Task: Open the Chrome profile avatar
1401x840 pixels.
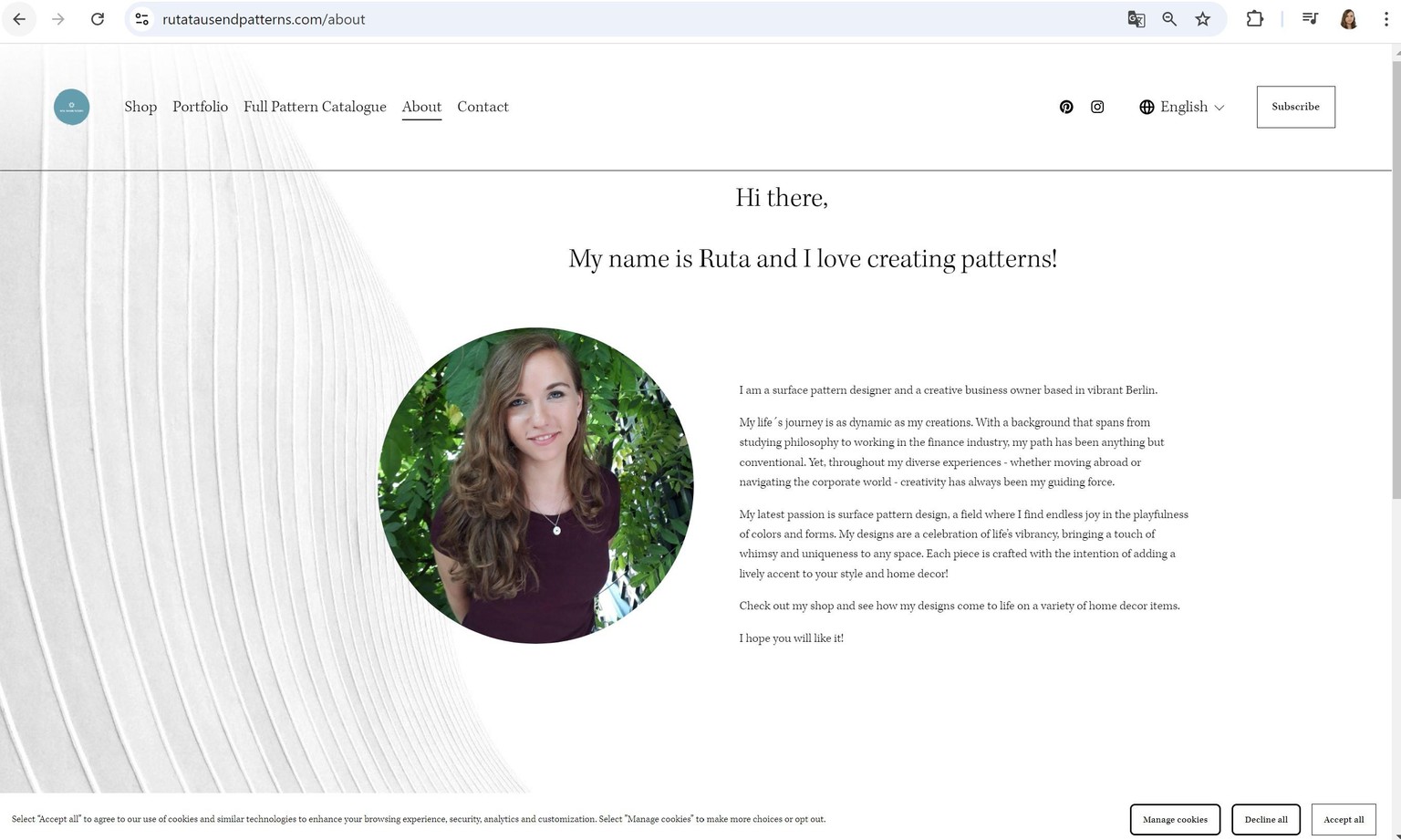Action: (1349, 19)
